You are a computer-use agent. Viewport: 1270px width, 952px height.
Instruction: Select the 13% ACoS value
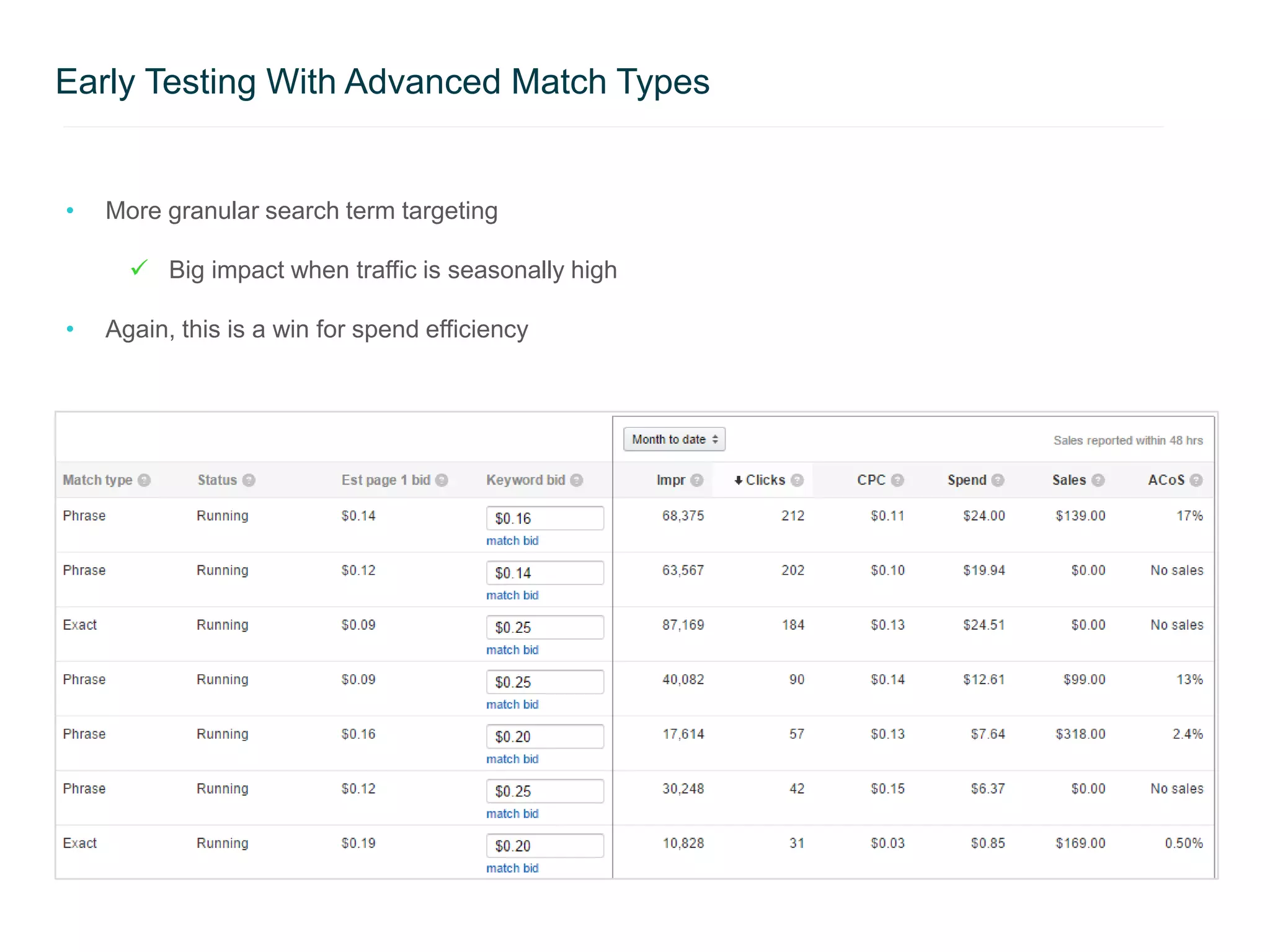(x=1189, y=679)
